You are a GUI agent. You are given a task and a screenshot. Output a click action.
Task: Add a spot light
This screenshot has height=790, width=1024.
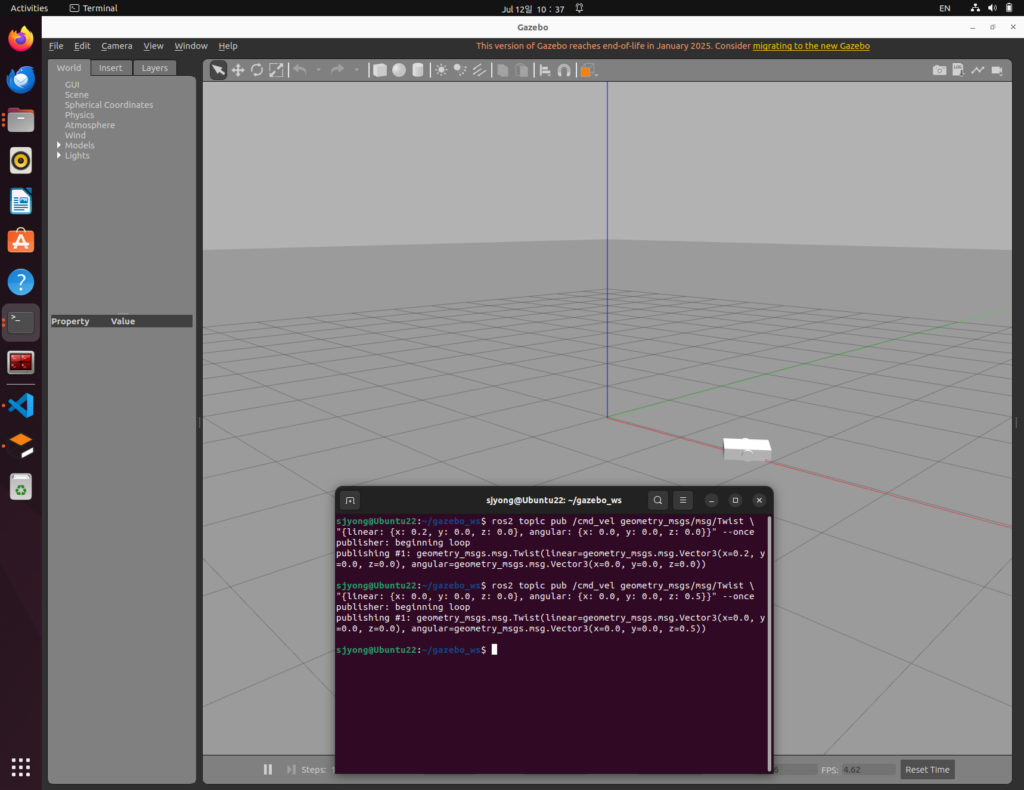[x=460, y=70]
